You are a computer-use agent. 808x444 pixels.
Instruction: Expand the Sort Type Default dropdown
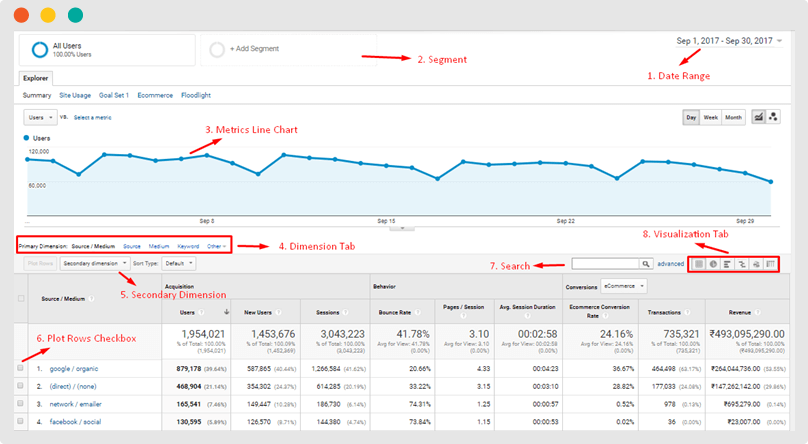click(180, 264)
